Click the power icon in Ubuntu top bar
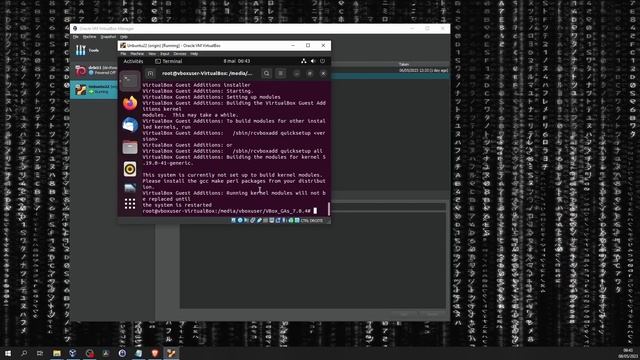640x360 pixels. (x=322, y=61)
